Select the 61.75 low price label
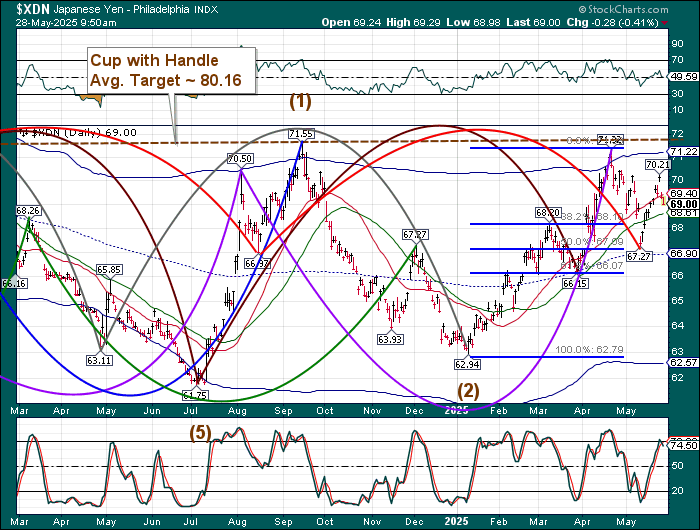The image size is (700, 530). (194, 396)
